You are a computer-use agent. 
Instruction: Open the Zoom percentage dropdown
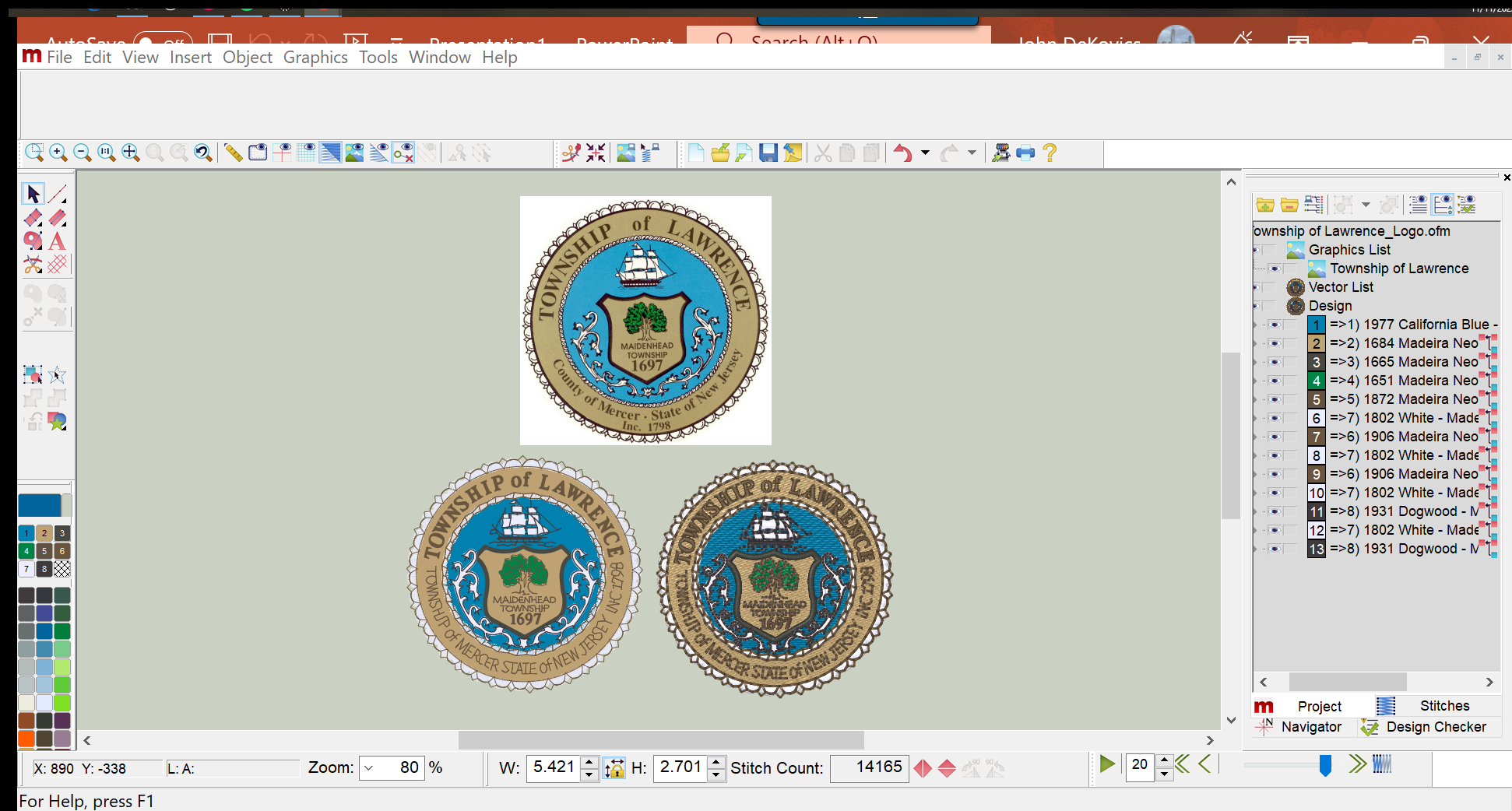[x=369, y=768]
